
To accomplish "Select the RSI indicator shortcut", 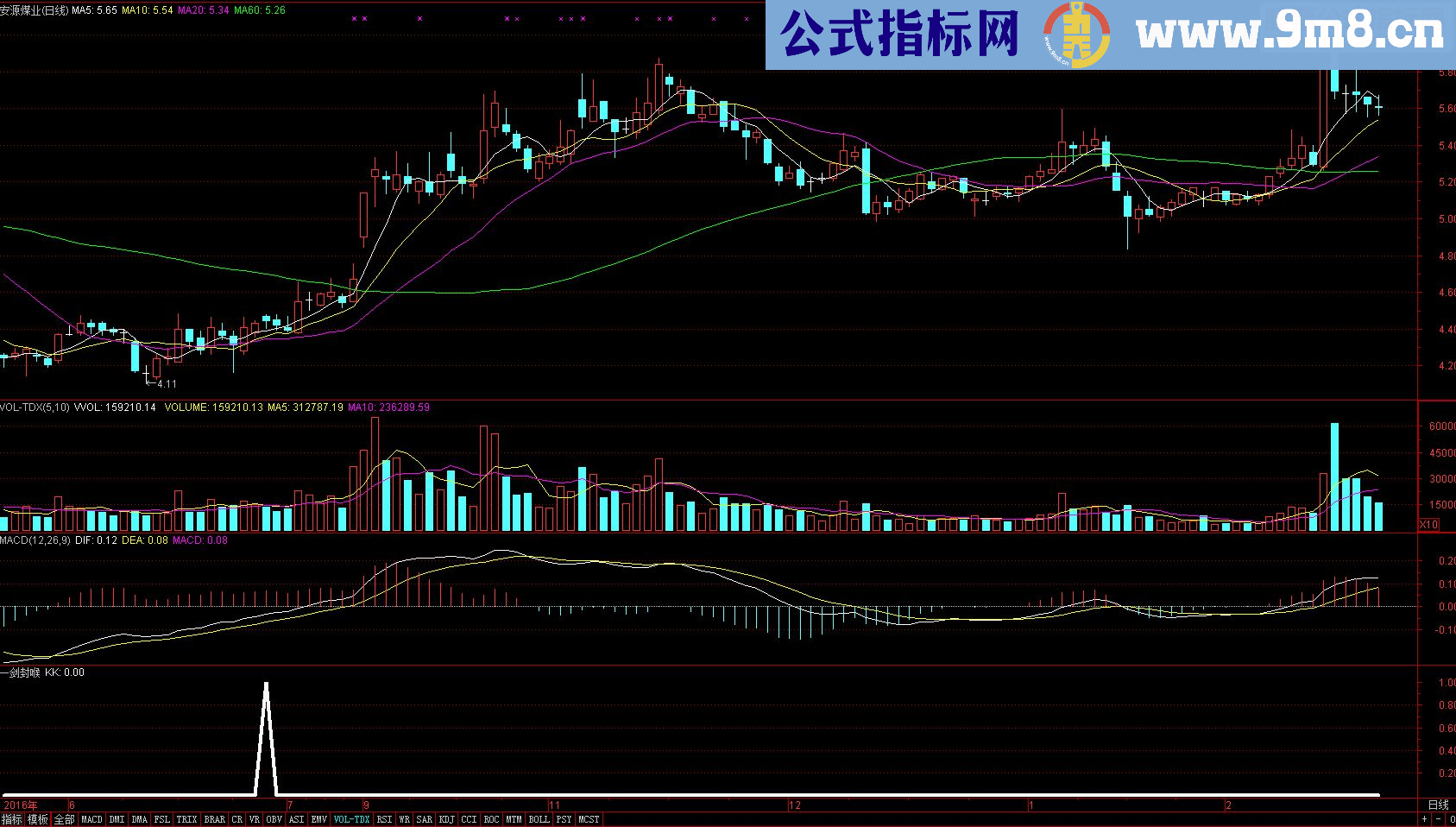I will (384, 818).
